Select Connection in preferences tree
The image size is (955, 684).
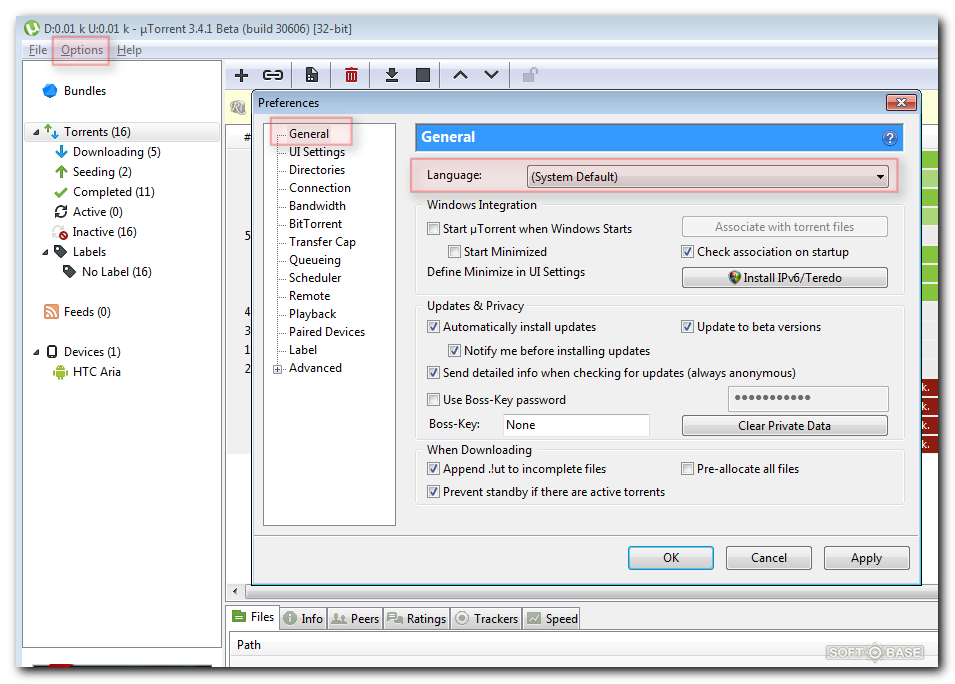(320, 188)
